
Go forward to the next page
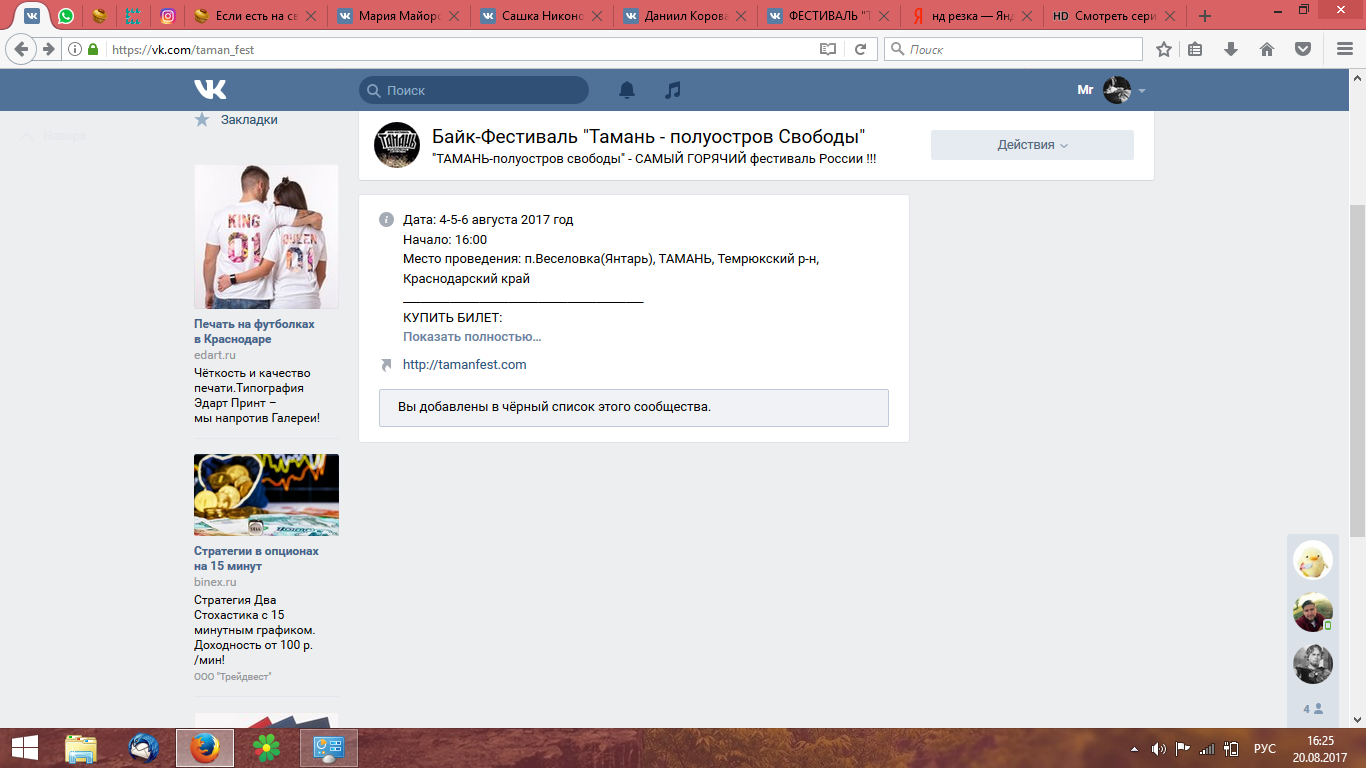[48, 49]
